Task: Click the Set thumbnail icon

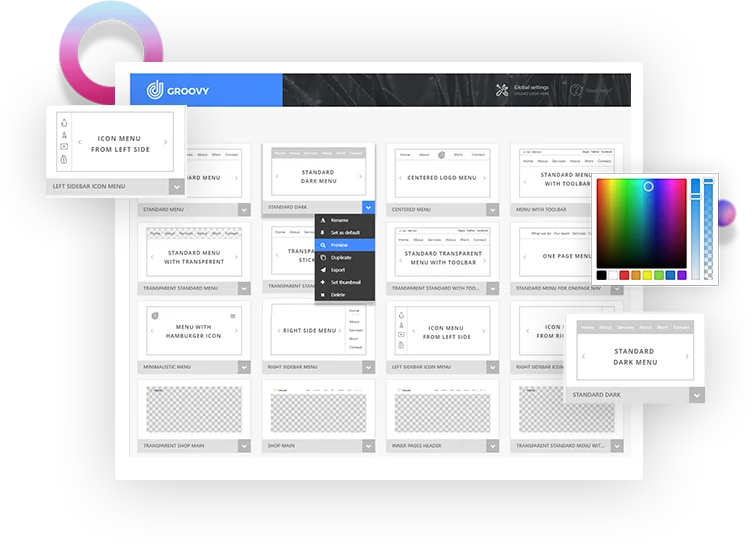Action: click(323, 282)
